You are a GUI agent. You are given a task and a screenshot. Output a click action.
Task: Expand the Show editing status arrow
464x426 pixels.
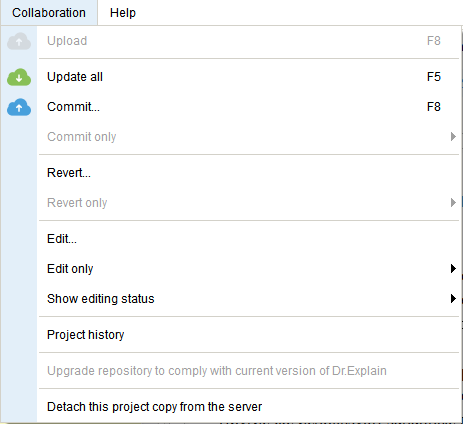453,299
